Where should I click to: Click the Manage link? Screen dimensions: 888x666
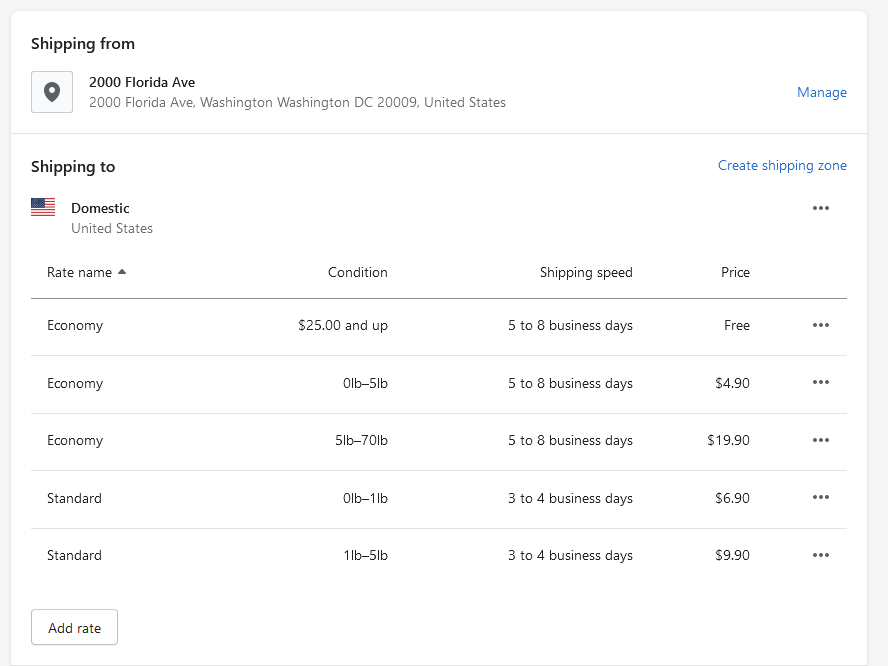(821, 92)
